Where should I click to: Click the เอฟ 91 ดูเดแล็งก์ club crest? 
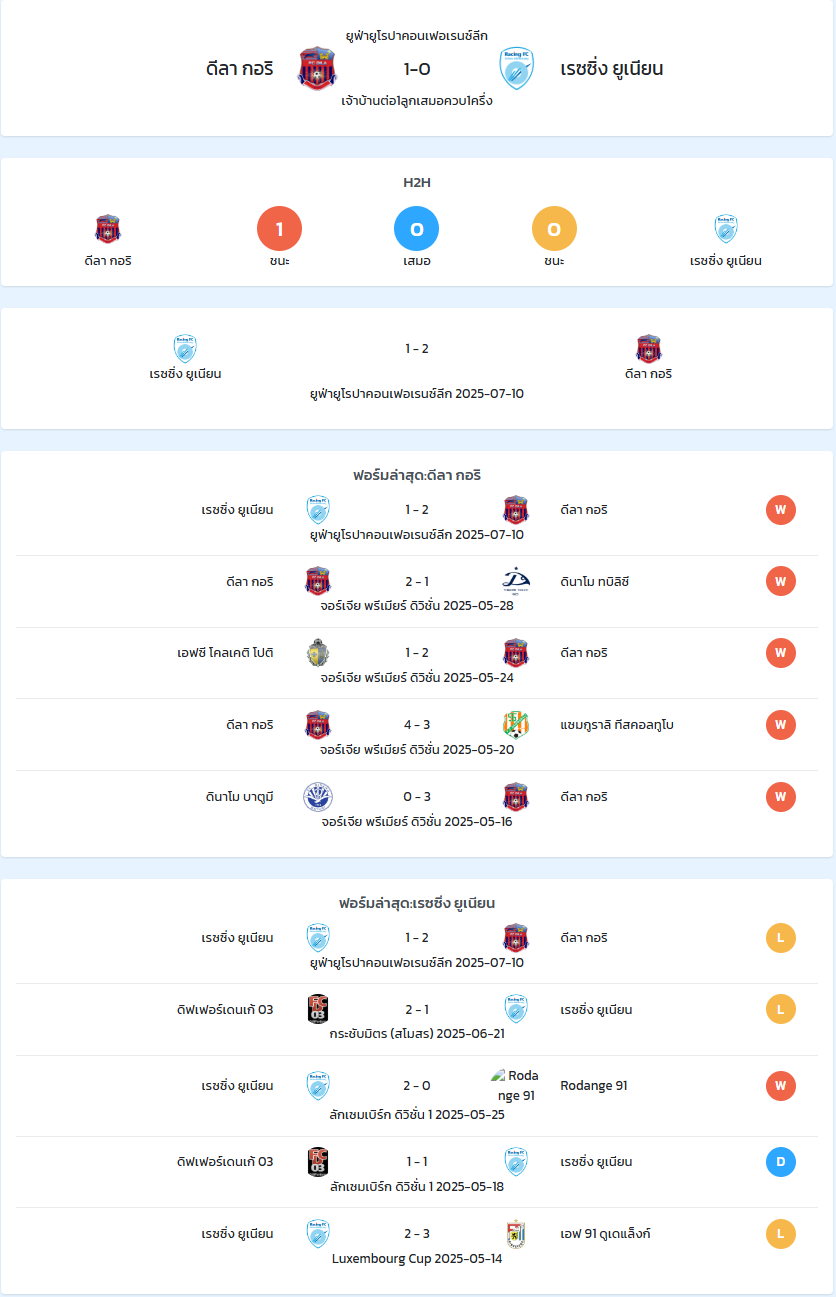pos(516,1233)
